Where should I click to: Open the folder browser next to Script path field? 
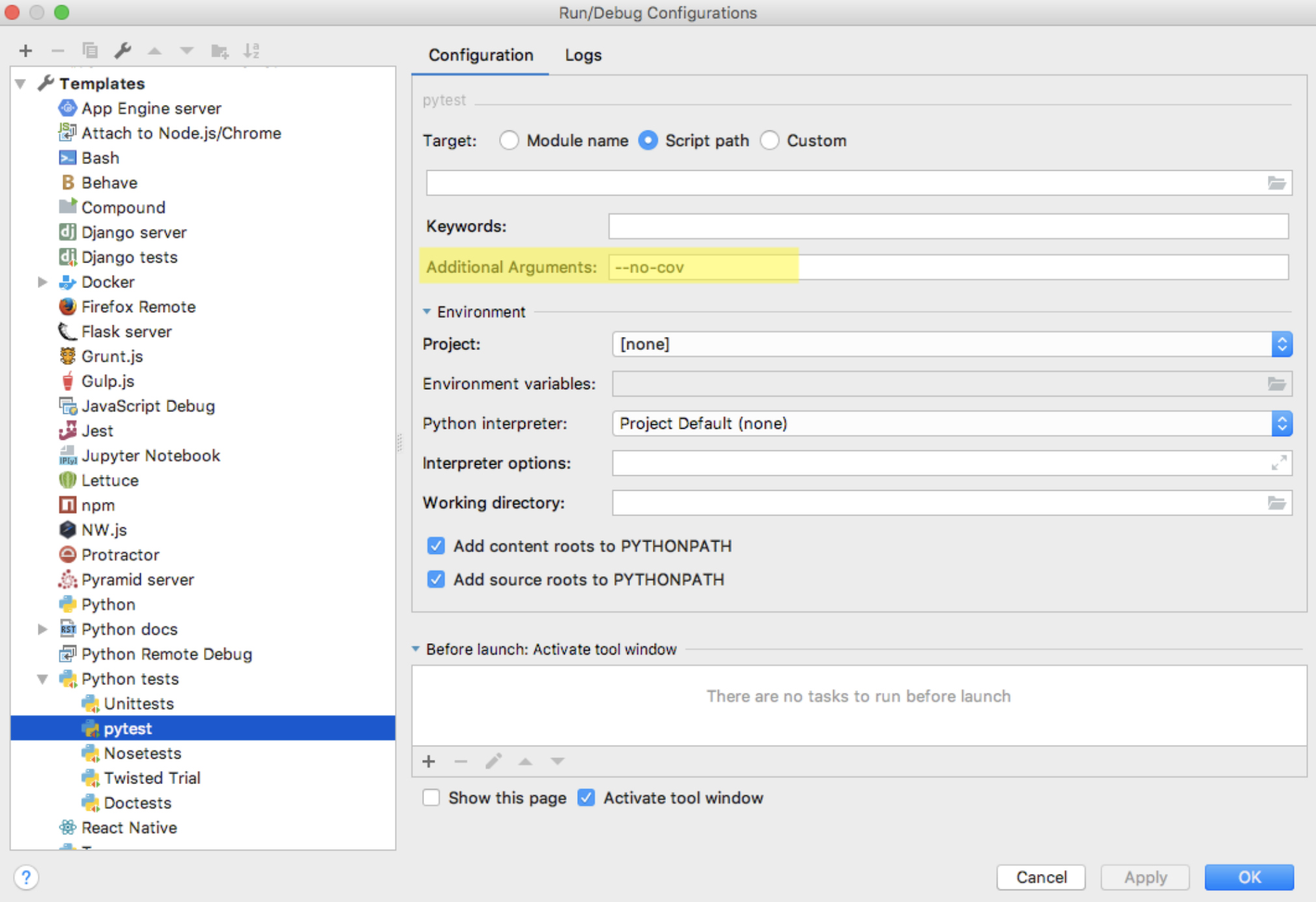pyautogui.click(x=1278, y=183)
